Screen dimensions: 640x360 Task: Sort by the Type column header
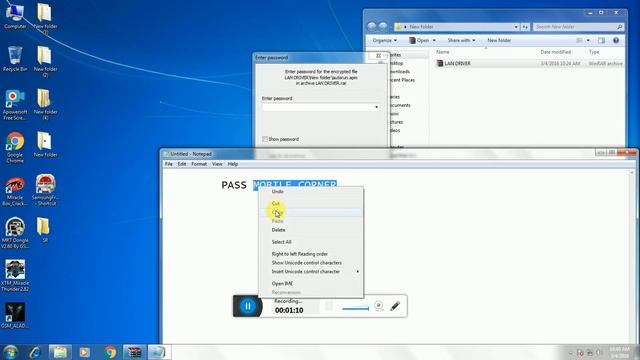pyautogui.click(x=594, y=52)
